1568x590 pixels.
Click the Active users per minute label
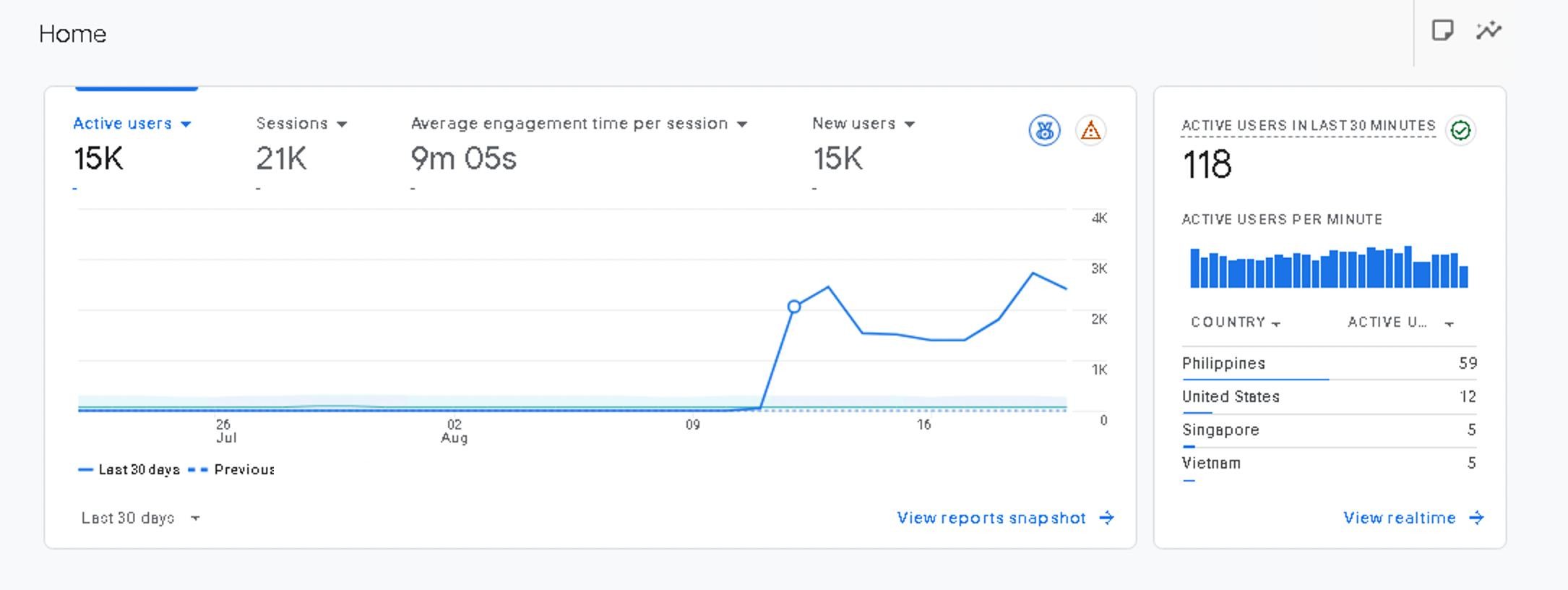[x=1282, y=219]
